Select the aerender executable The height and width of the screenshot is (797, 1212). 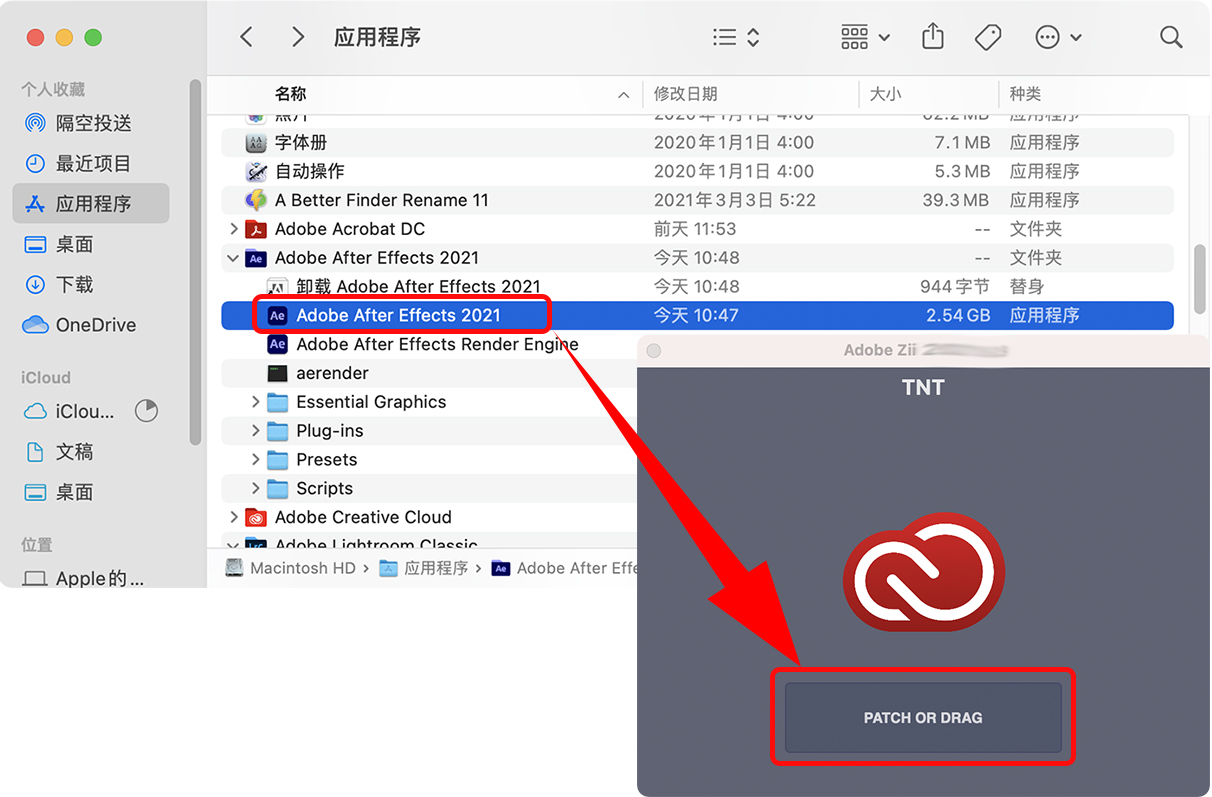(x=332, y=373)
